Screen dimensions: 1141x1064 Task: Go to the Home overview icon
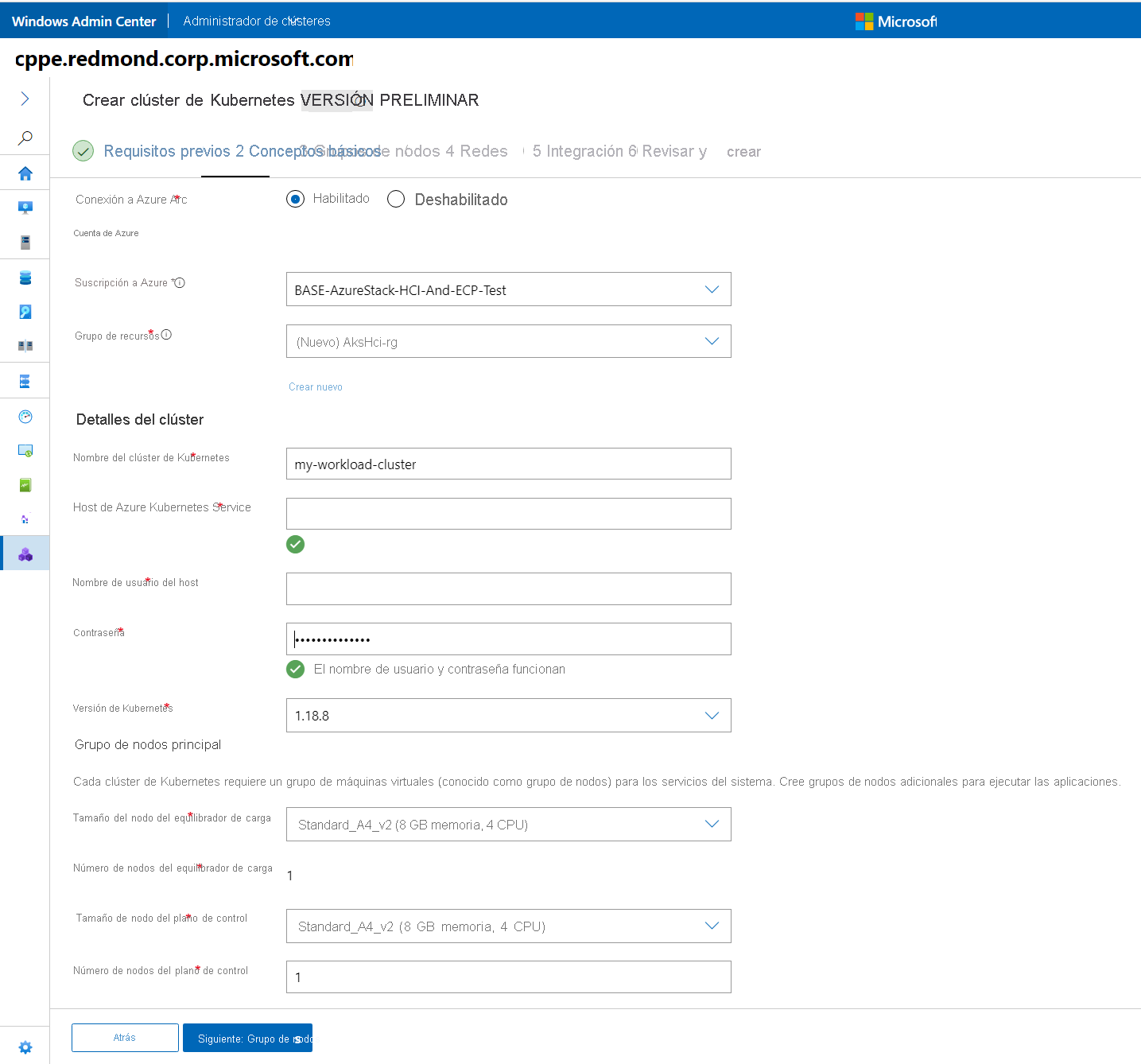25,173
